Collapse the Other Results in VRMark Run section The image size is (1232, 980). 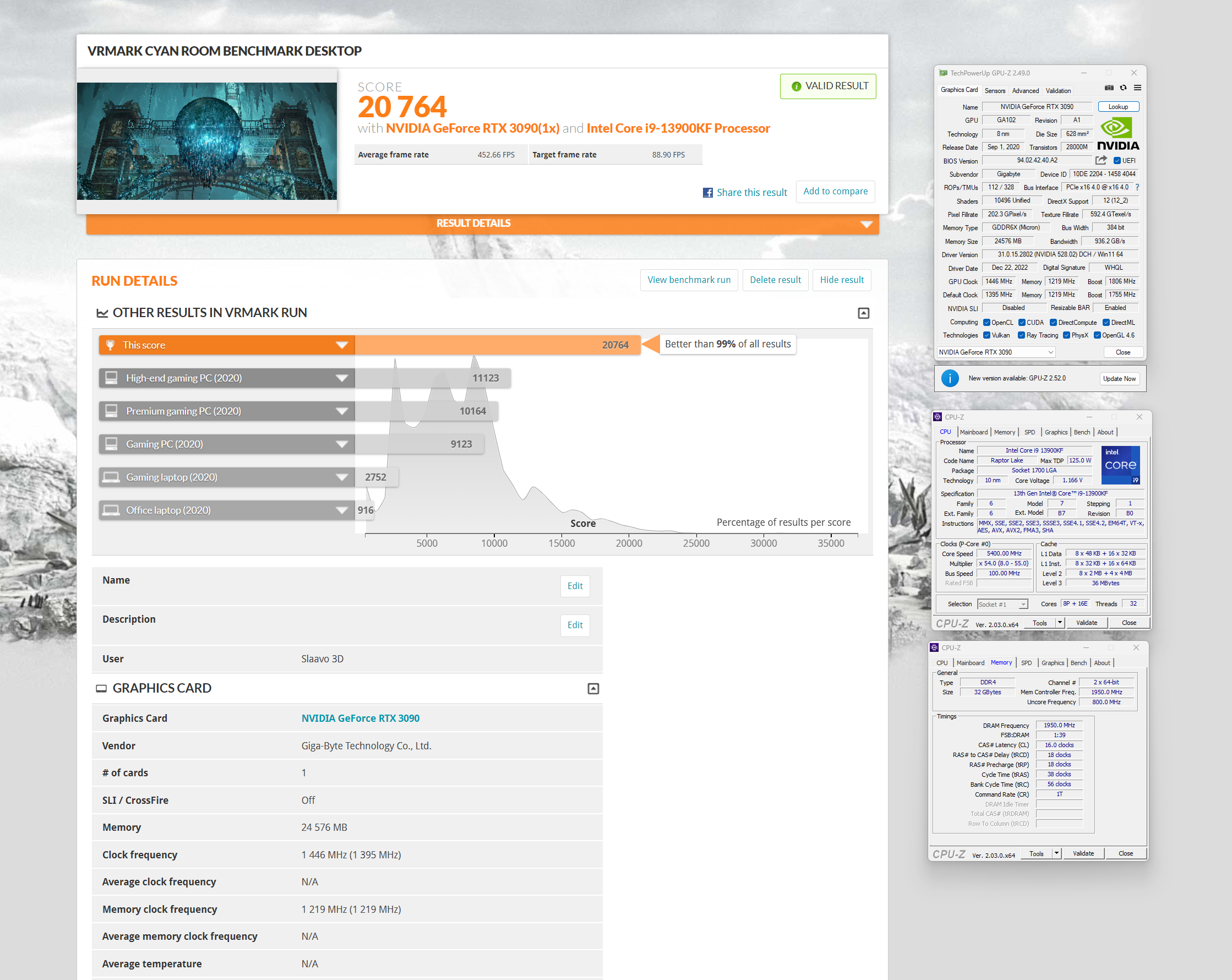[863, 313]
